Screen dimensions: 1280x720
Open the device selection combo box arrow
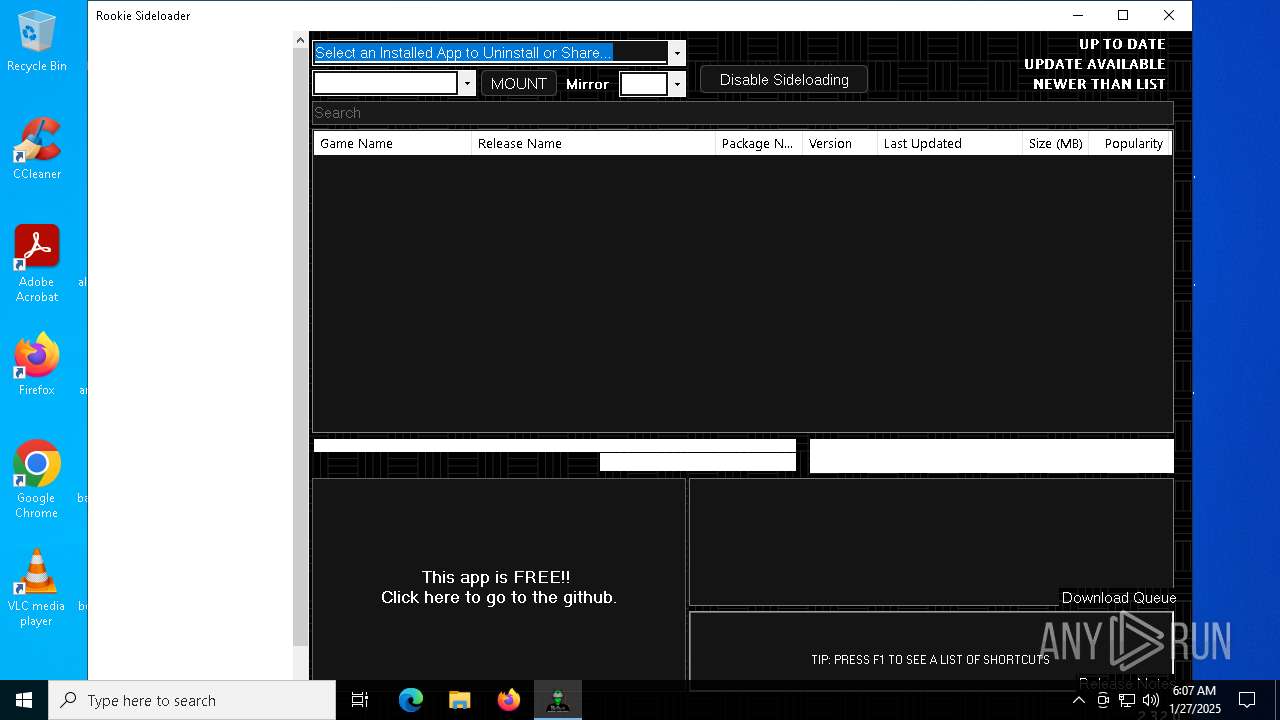tap(467, 84)
